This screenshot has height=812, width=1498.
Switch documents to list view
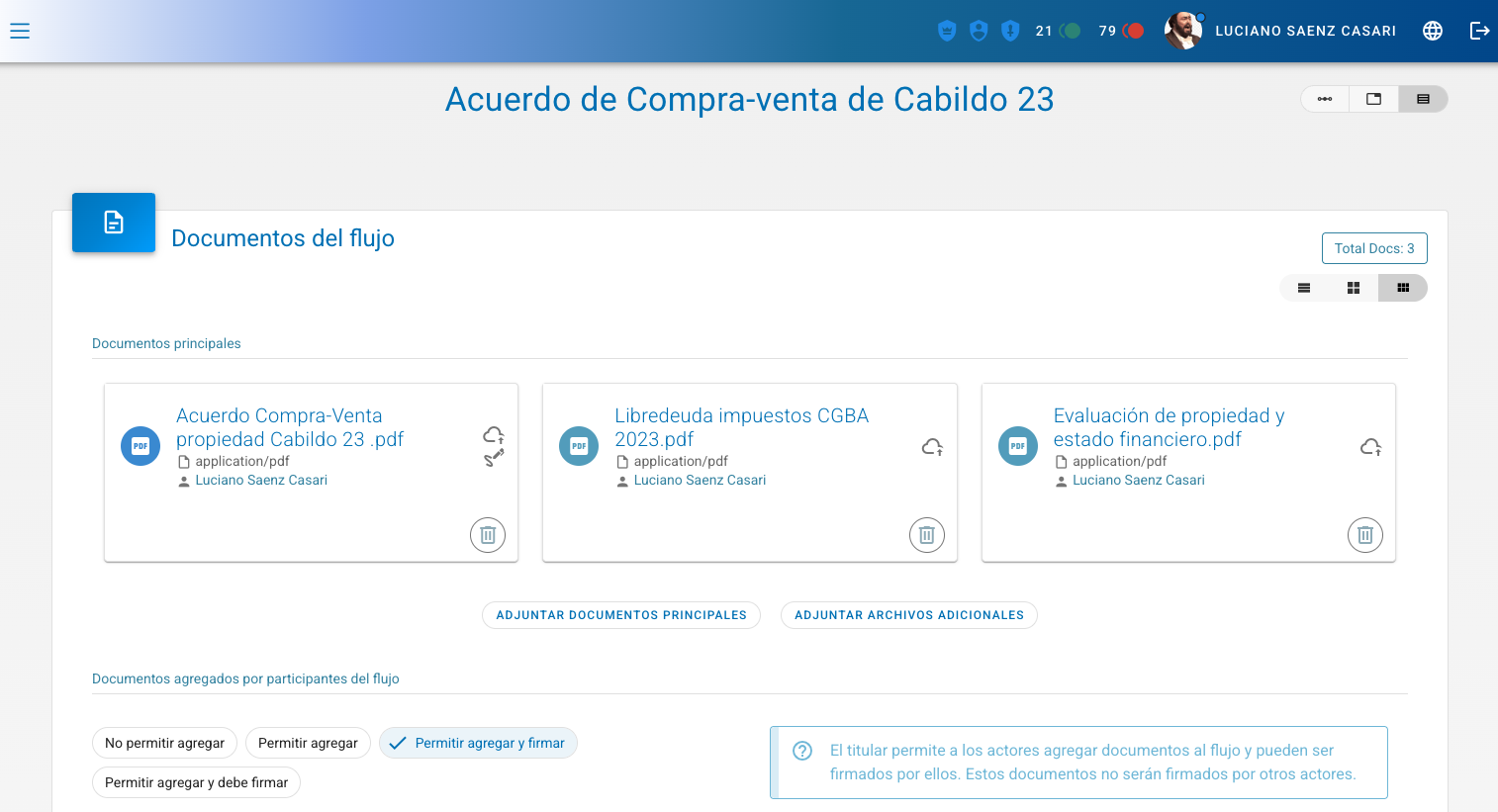click(x=1304, y=288)
